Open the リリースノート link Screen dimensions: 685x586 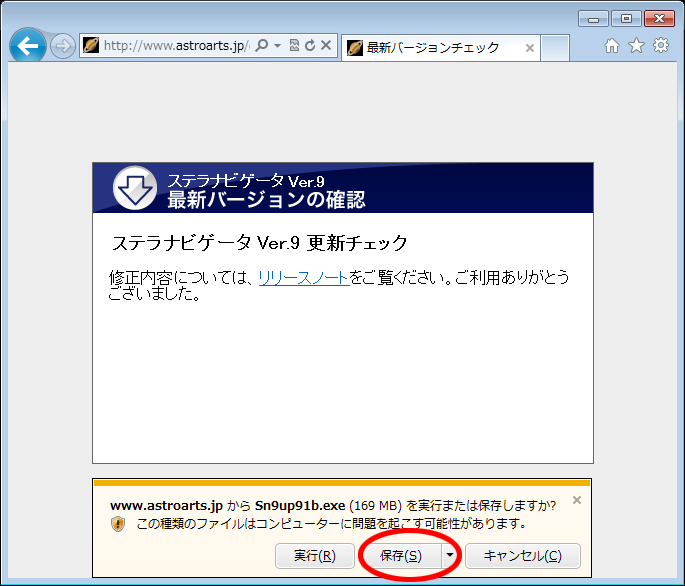point(304,277)
